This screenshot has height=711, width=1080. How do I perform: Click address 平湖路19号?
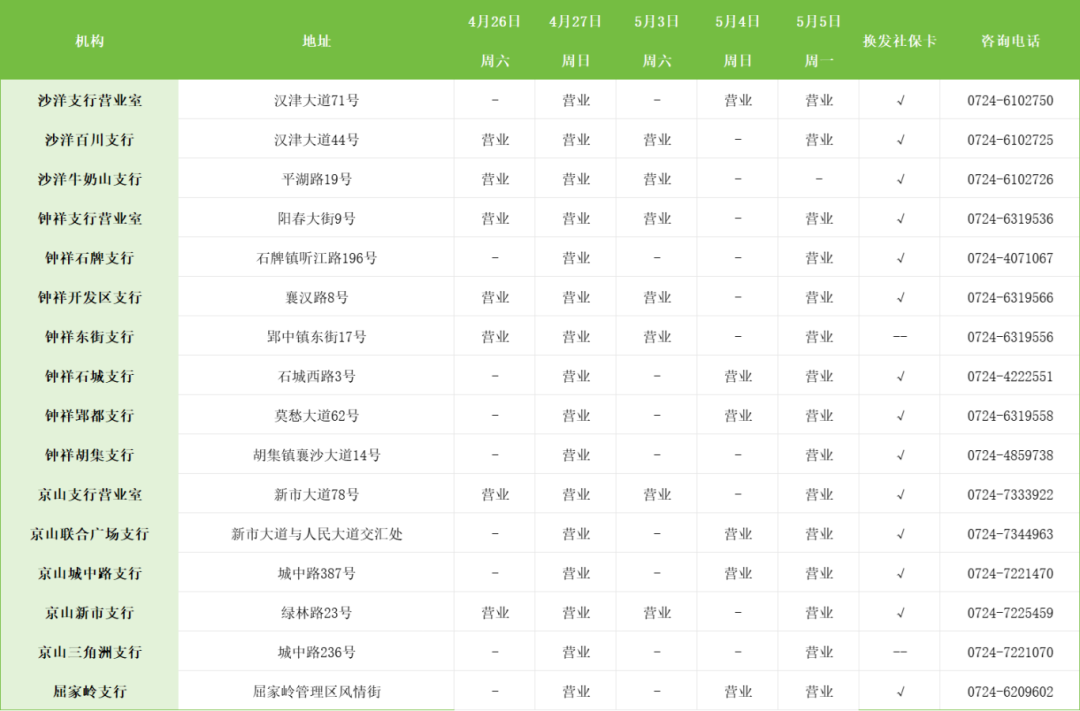click(x=316, y=178)
